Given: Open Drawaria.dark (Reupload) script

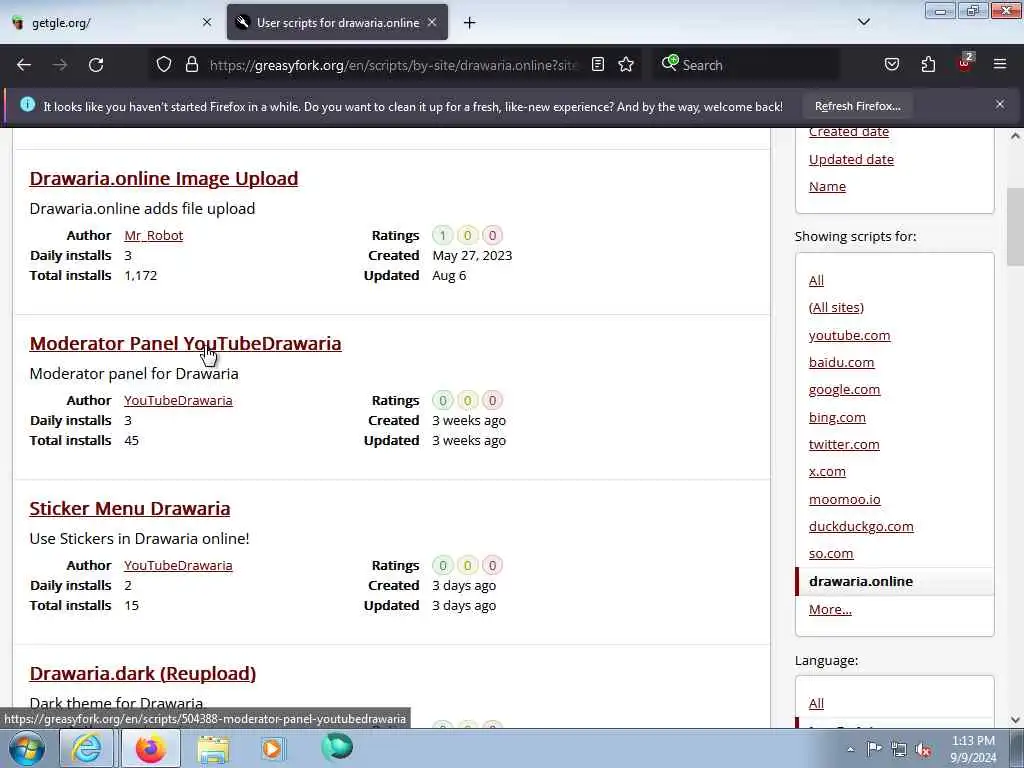Looking at the screenshot, I should pos(143,673).
